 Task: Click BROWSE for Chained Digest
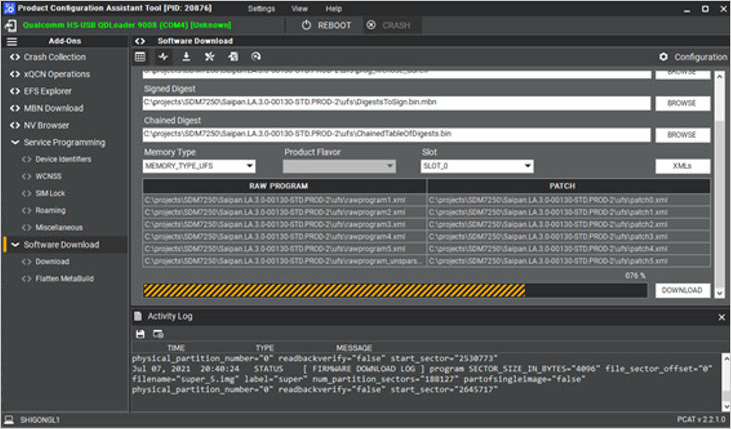(683, 135)
